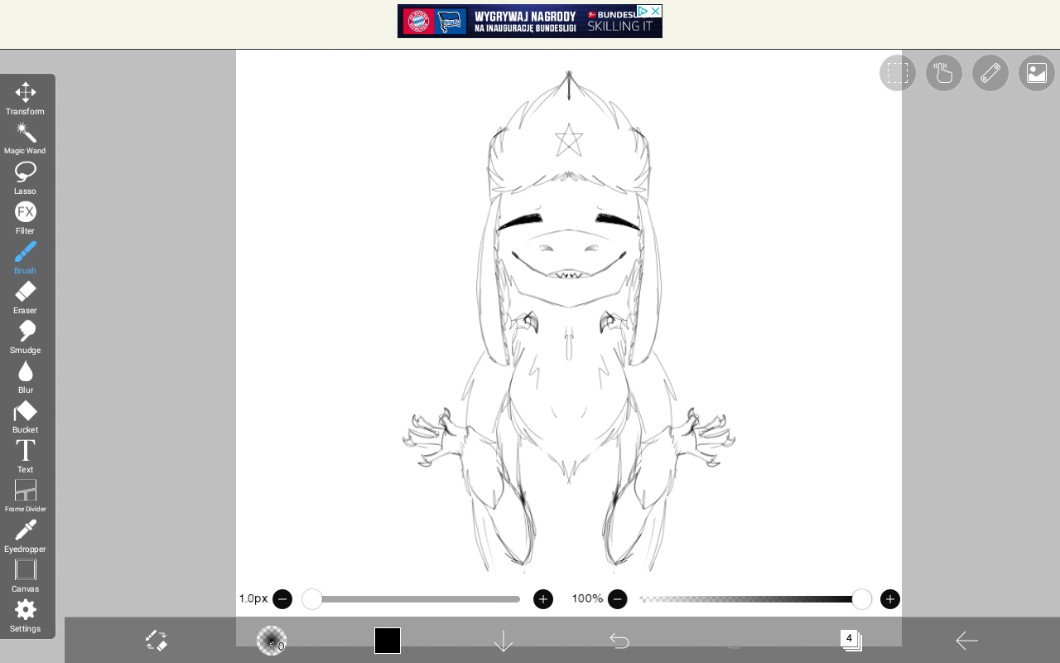This screenshot has height=663, width=1060.
Task: Activate the Eraser tool
Action: coord(25,297)
